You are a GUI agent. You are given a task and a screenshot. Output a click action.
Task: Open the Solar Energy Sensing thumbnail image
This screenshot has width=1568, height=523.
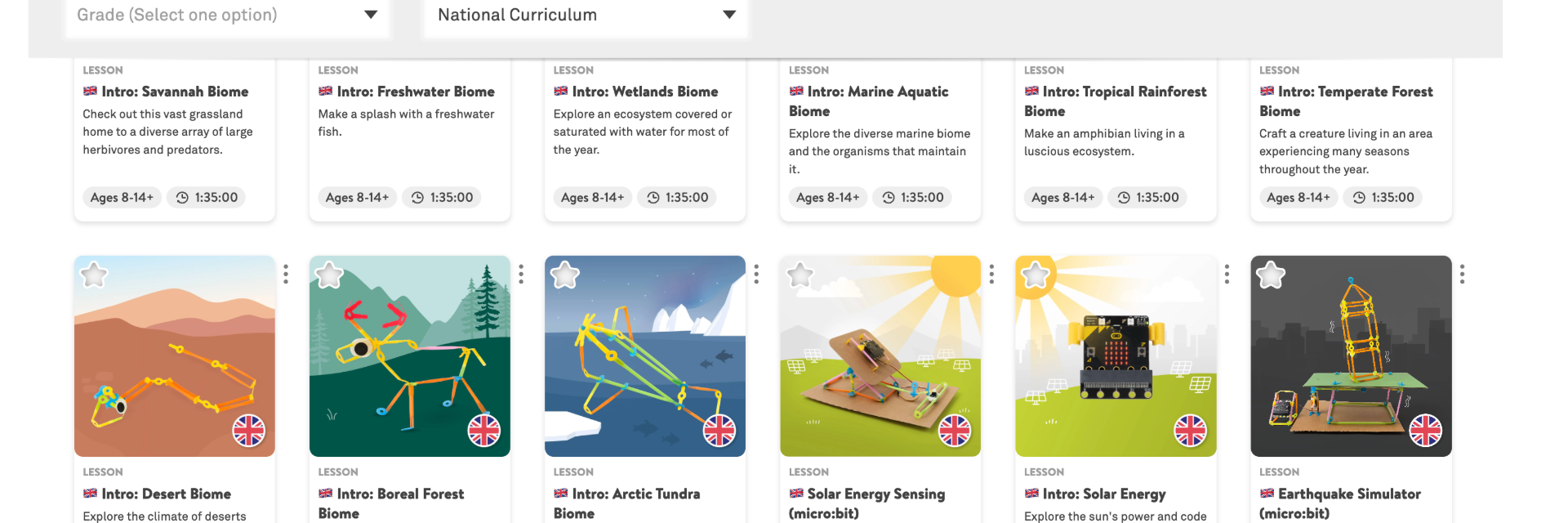click(880, 356)
